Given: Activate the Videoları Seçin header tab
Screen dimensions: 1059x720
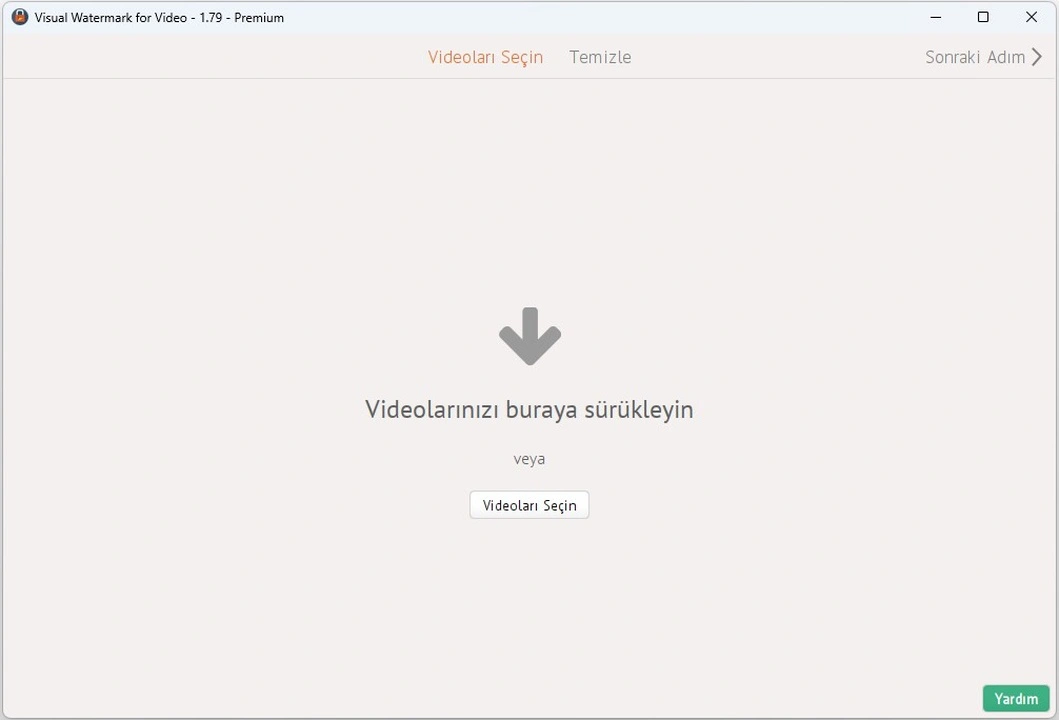Looking at the screenshot, I should click(x=486, y=57).
